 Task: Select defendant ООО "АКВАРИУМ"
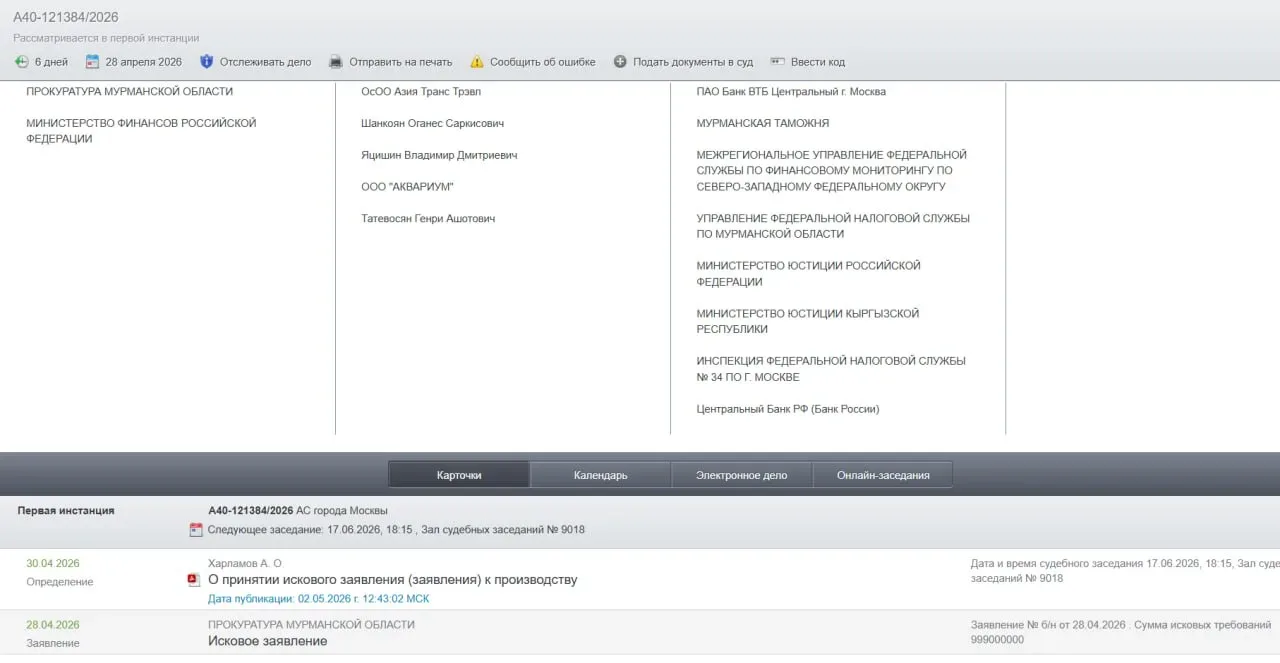click(x=407, y=187)
